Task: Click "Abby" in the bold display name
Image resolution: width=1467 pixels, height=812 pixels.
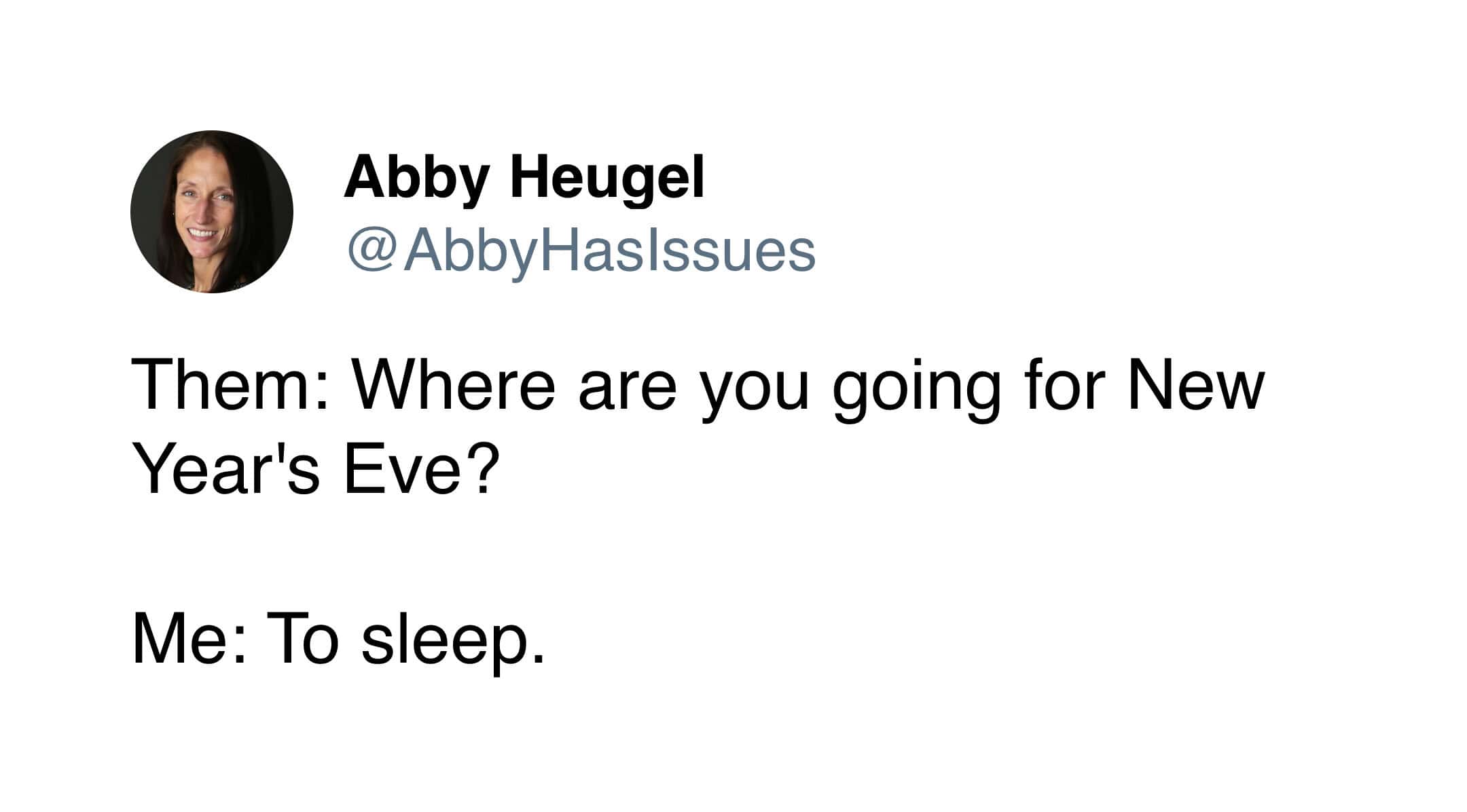Action: 416,177
